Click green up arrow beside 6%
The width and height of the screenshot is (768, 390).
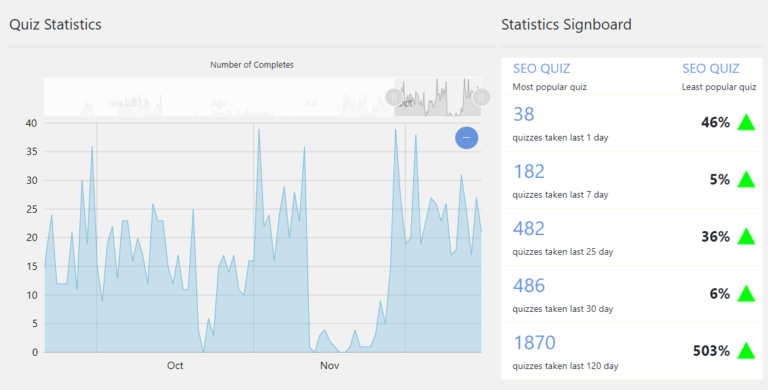746,293
